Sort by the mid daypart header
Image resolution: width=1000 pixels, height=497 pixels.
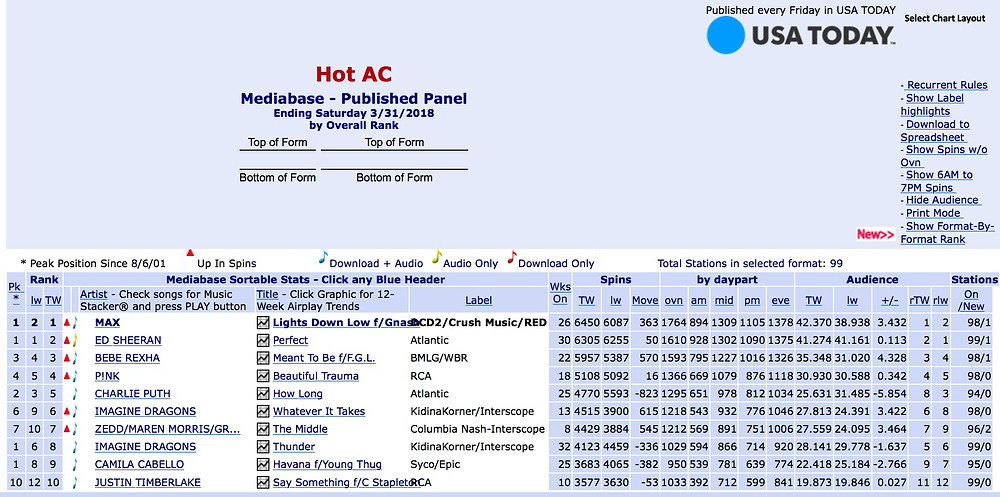tap(724, 300)
